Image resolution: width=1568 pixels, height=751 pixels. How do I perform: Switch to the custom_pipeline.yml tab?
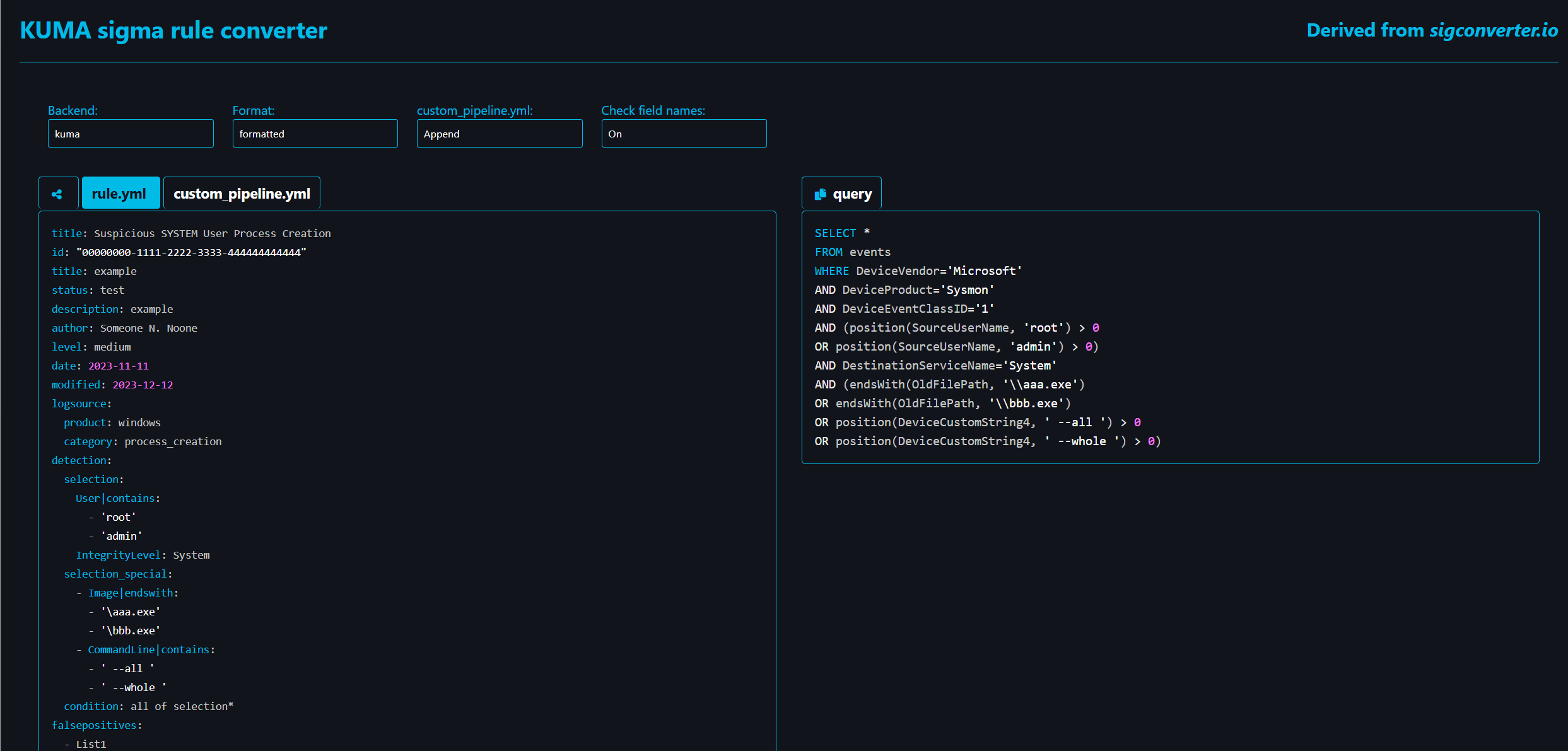[242, 194]
